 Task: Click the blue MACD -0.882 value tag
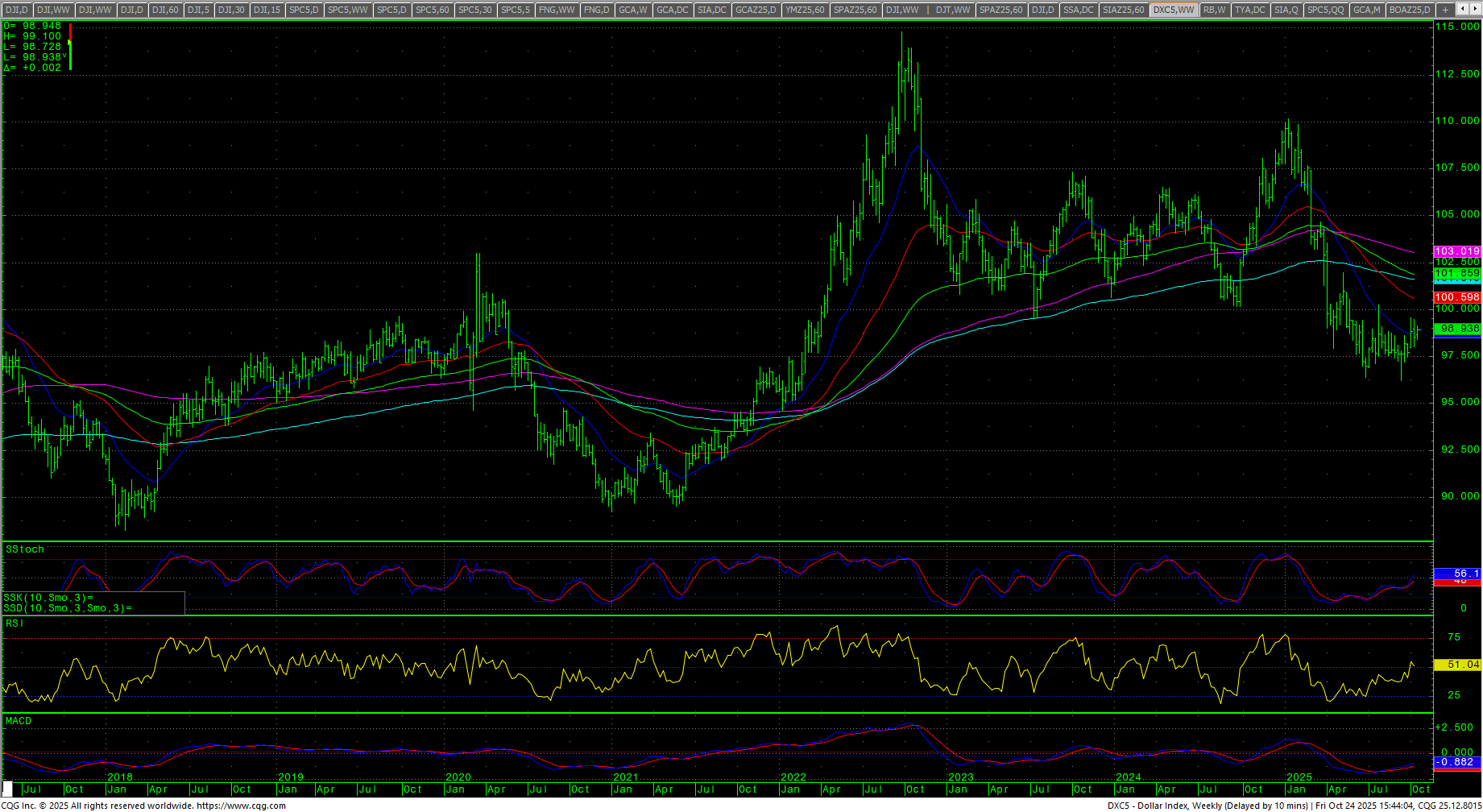(1457, 762)
